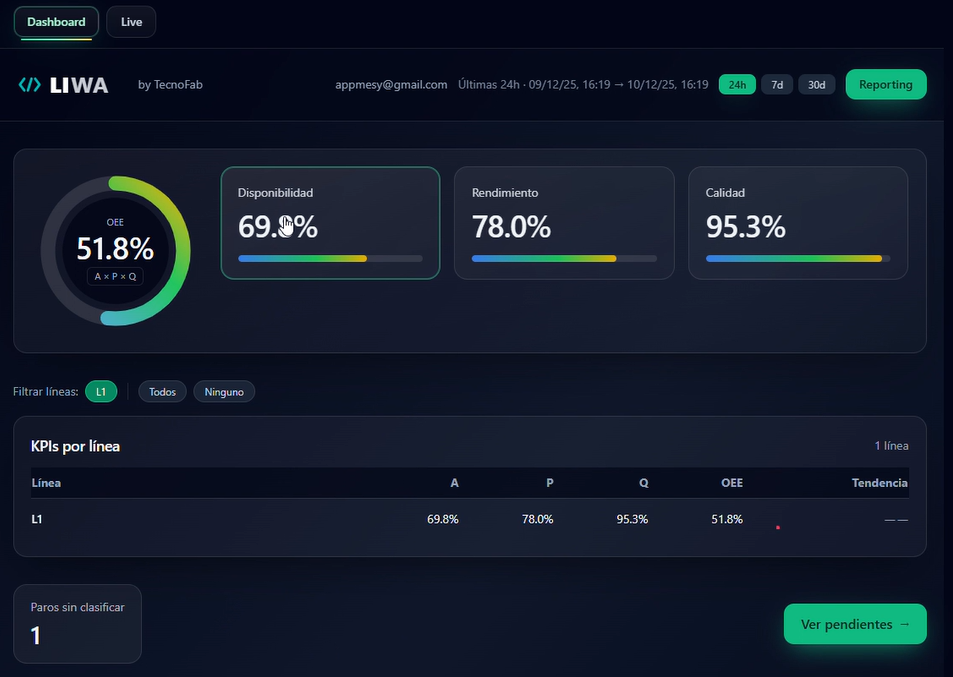The width and height of the screenshot is (953, 677).
Task: Clear line filter with Ninguno
Action: [224, 392]
